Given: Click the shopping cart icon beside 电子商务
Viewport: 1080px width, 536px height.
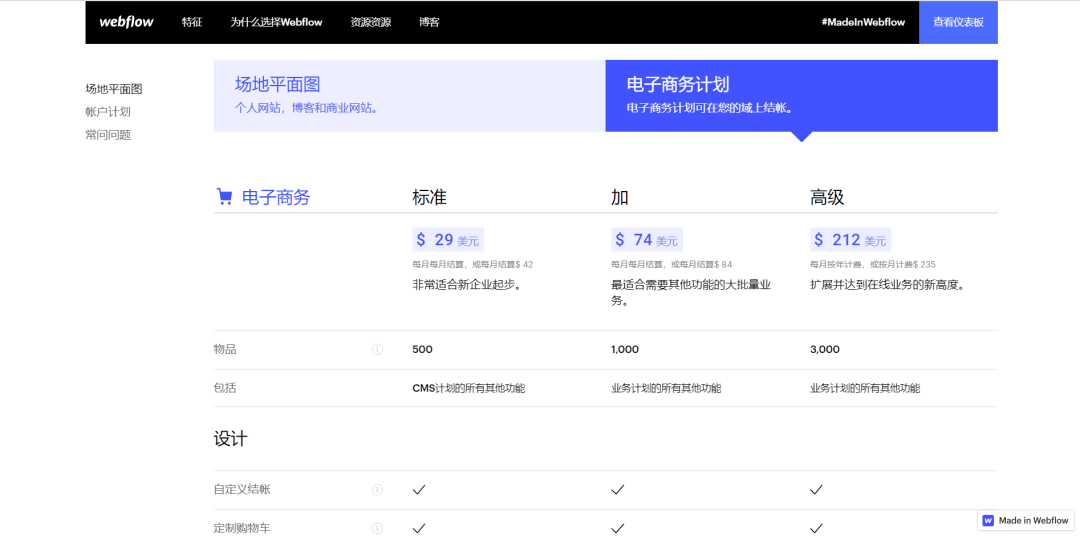Looking at the screenshot, I should point(225,197).
